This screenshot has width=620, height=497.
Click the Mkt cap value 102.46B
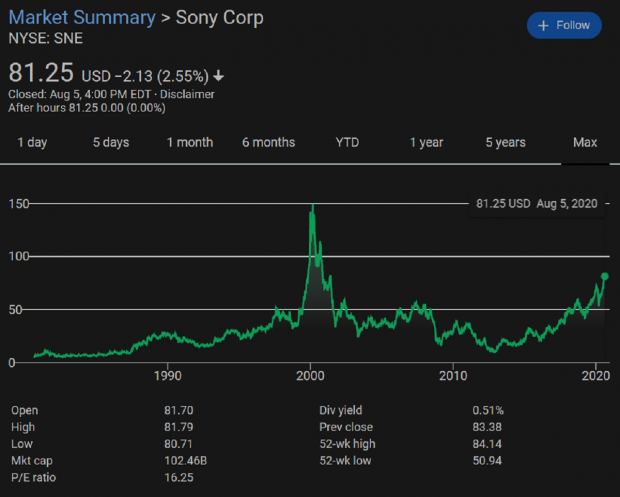(185, 461)
